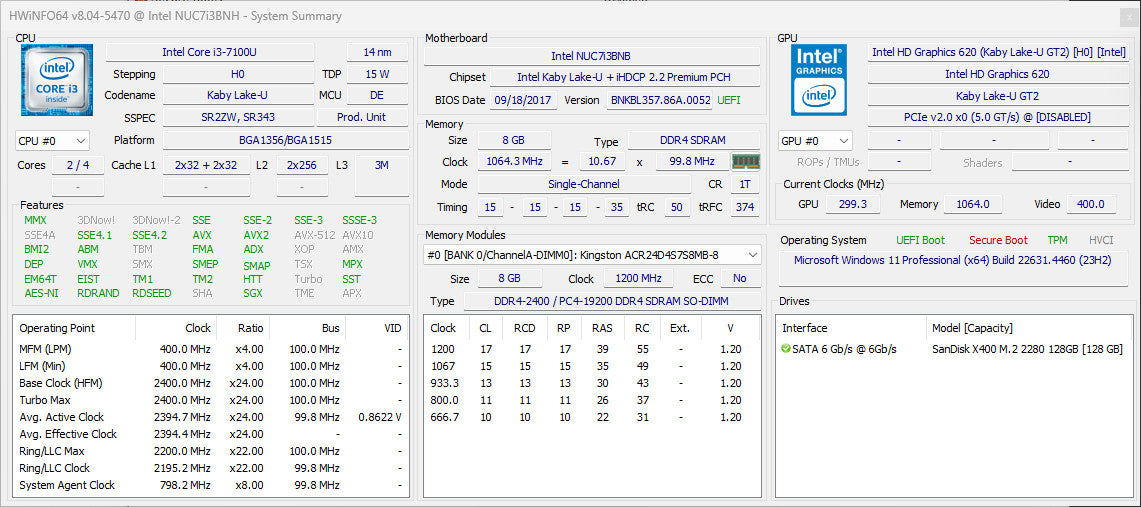Click the grey HVCI status label

coord(1101,240)
